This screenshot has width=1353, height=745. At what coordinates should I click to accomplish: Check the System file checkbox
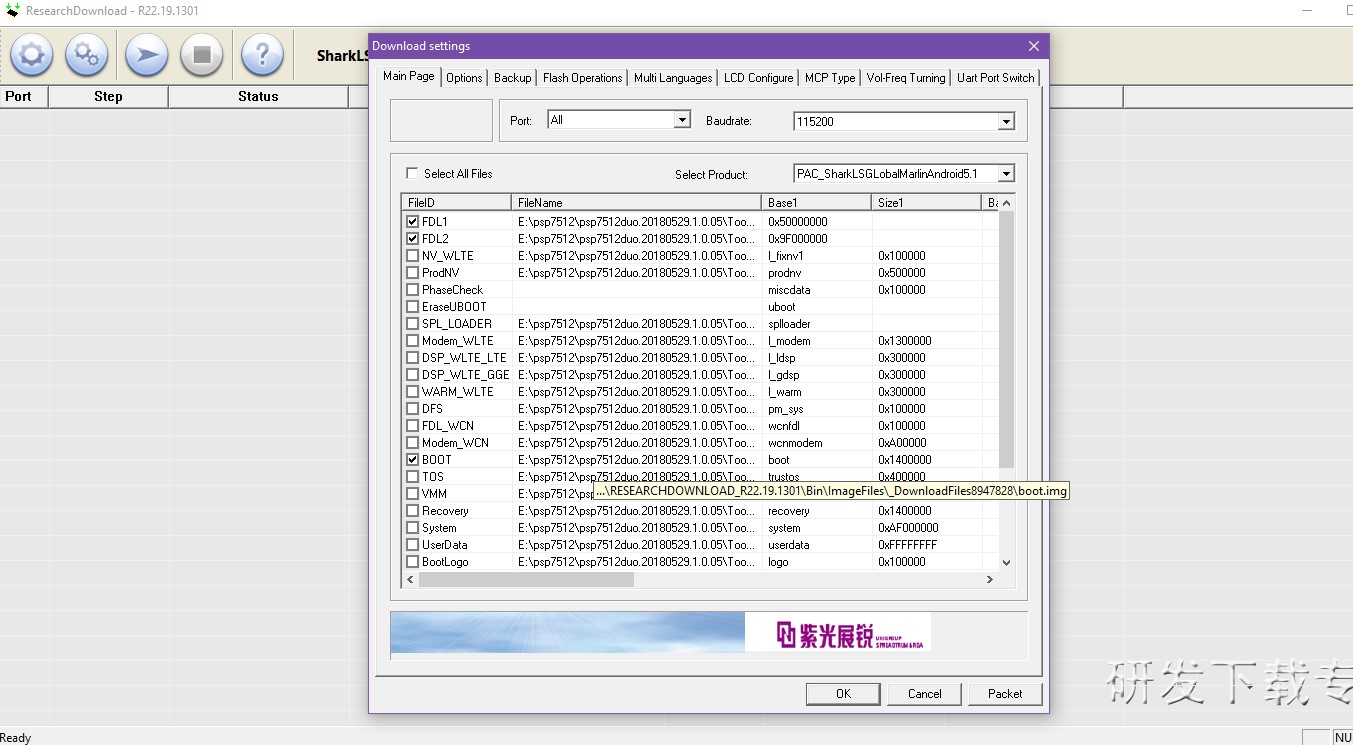[x=413, y=528]
